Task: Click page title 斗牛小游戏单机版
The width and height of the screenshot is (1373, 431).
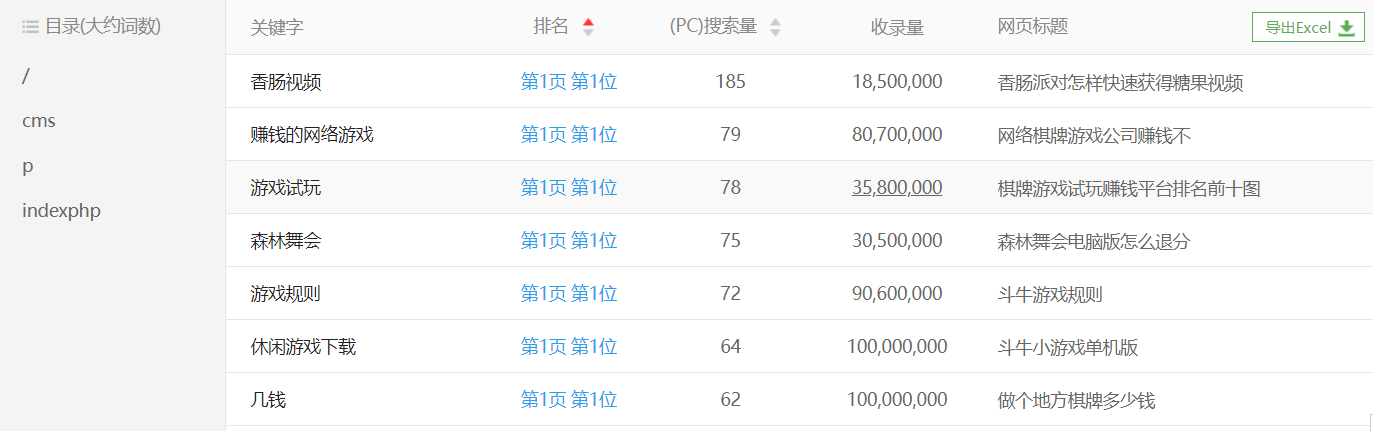Action: pyautogui.click(x=1068, y=348)
